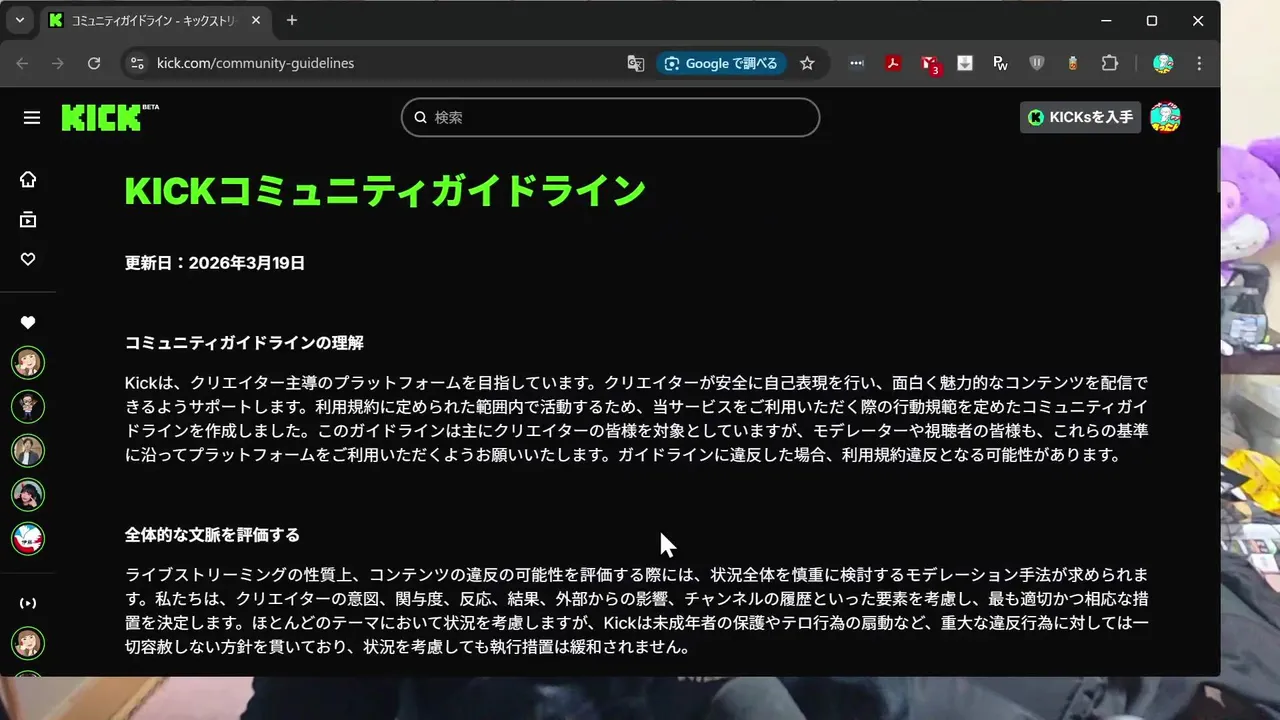
Task: Click the 全体的な文脈を評価する heading
Action: tap(212, 535)
